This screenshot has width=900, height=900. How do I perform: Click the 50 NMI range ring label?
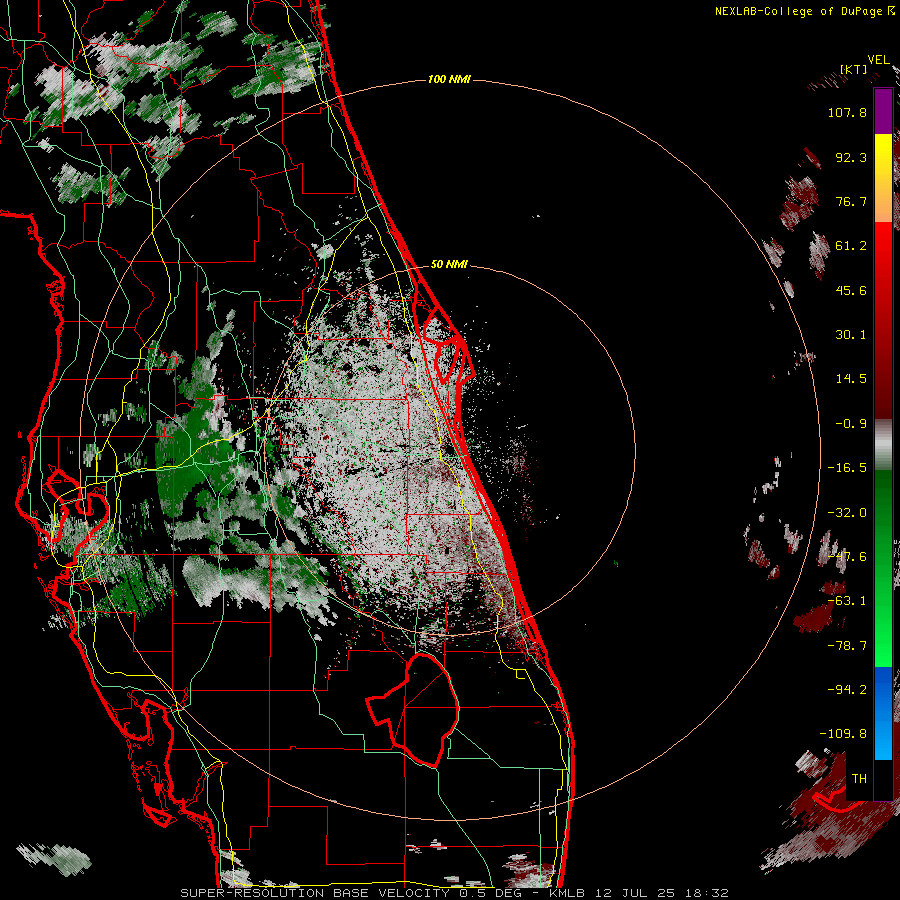click(449, 264)
